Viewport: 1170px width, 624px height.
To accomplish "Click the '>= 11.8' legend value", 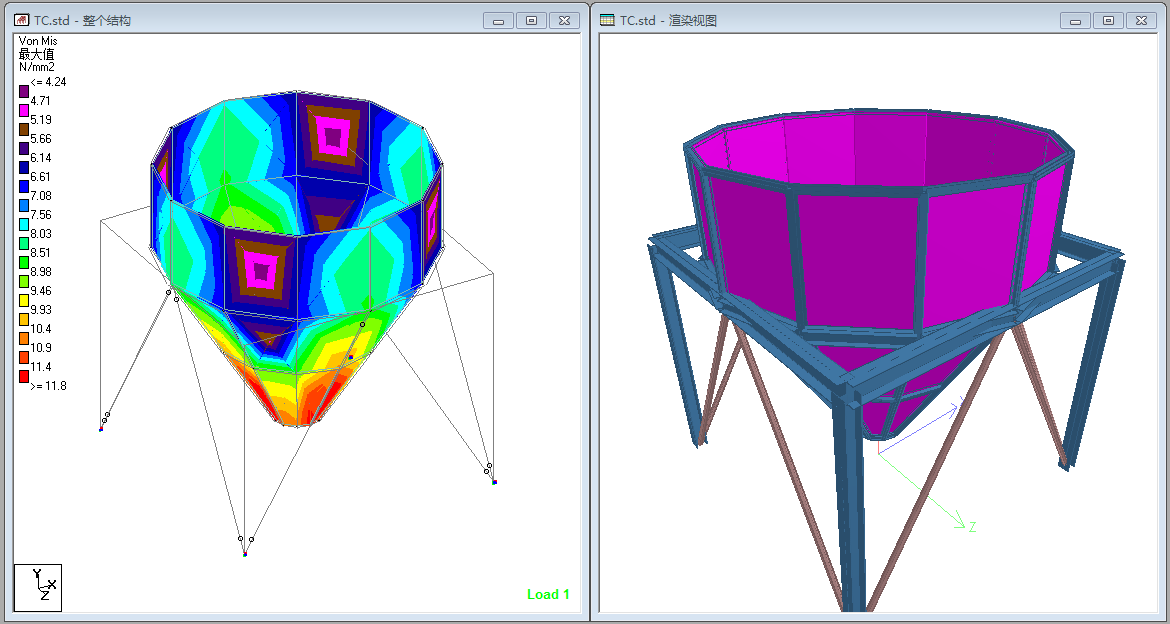I will pyautogui.click(x=48, y=386).
